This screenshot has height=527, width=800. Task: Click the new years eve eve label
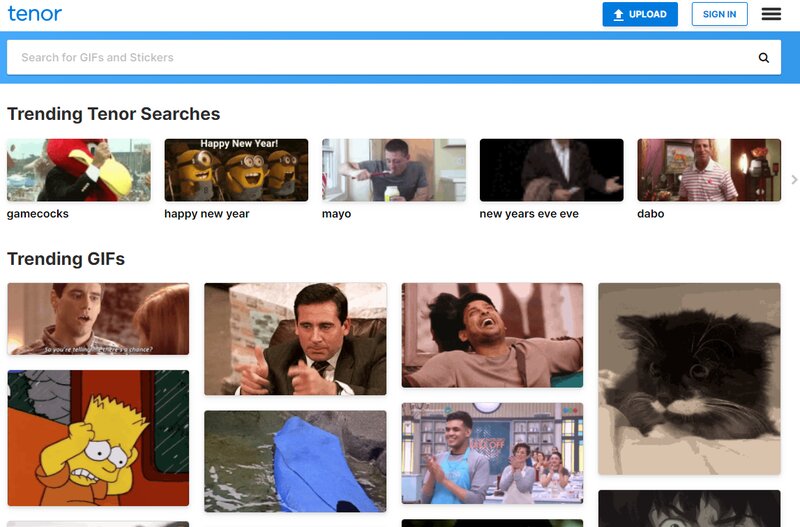tap(529, 214)
